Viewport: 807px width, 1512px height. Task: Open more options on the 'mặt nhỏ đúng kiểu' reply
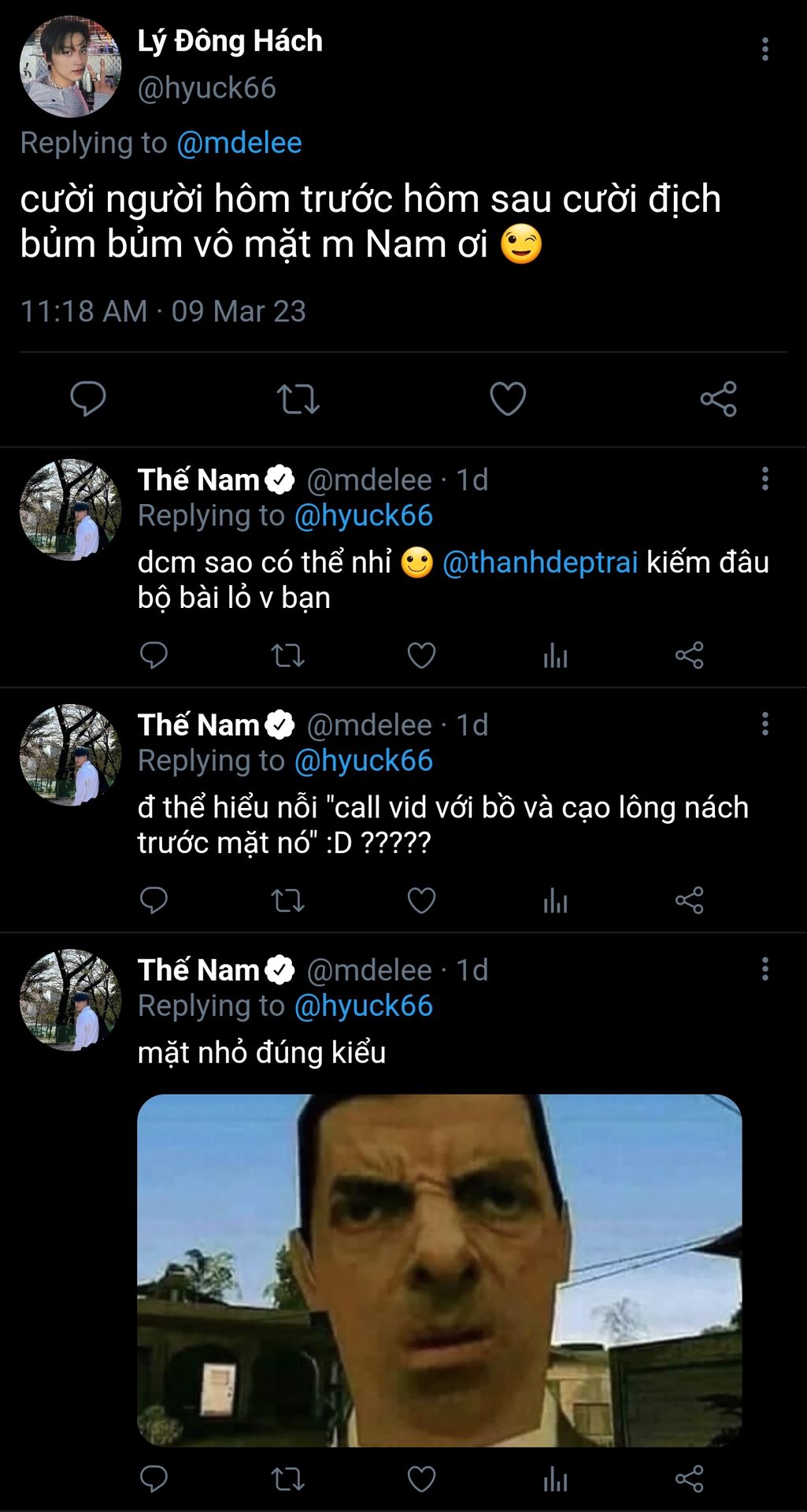pyautogui.click(x=764, y=969)
